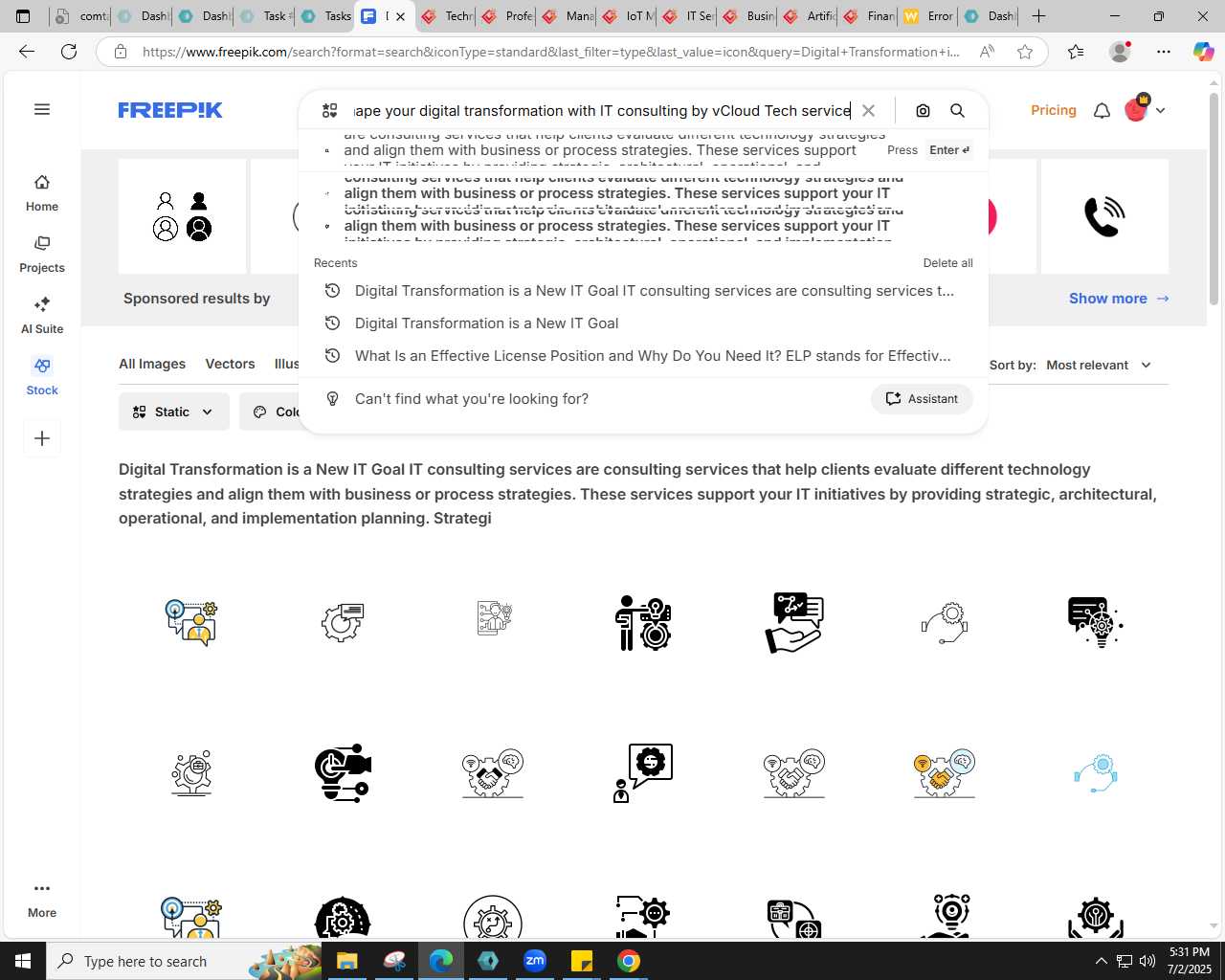Viewport: 1225px width, 980px height.
Task: Switch to the IoT browser tab
Action: pos(628,16)
